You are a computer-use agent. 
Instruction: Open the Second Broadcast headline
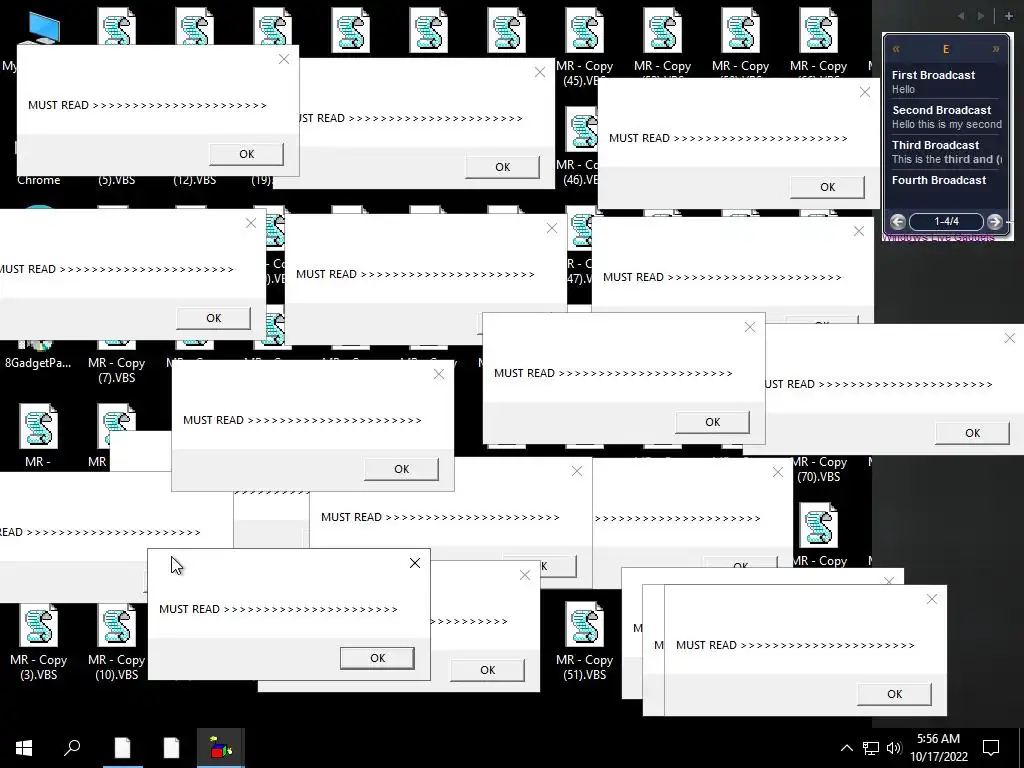(941, 110)
